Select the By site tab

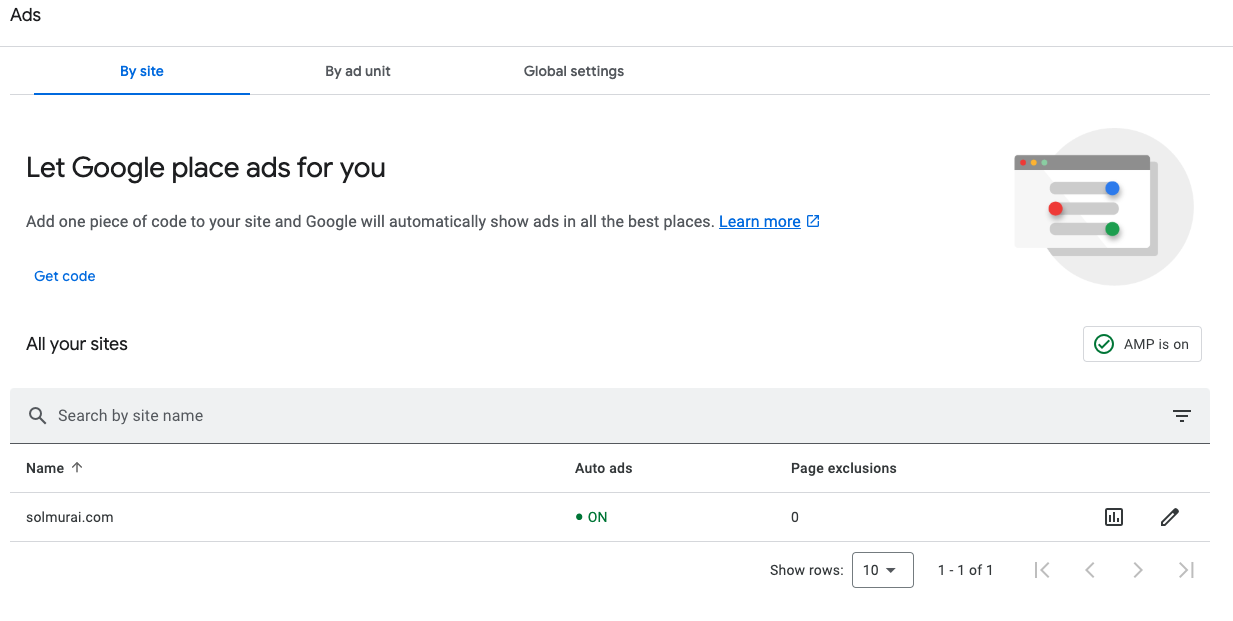(x=142, y=71)
